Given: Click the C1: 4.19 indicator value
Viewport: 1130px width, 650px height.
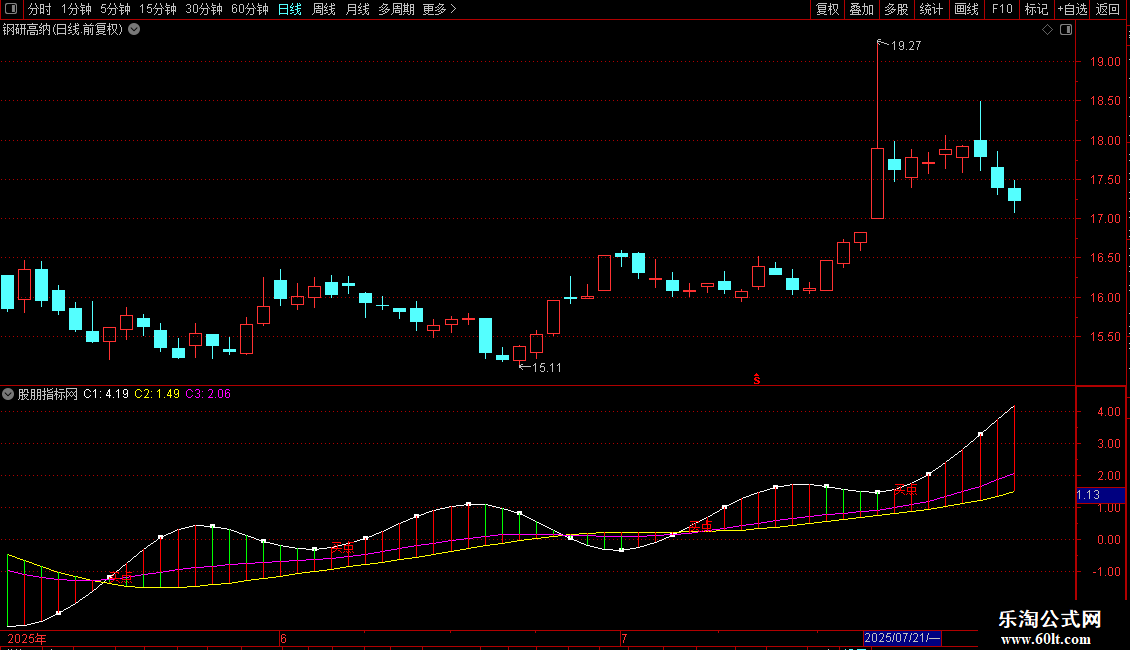Looking at the screenshot, I should click(106, 394).
